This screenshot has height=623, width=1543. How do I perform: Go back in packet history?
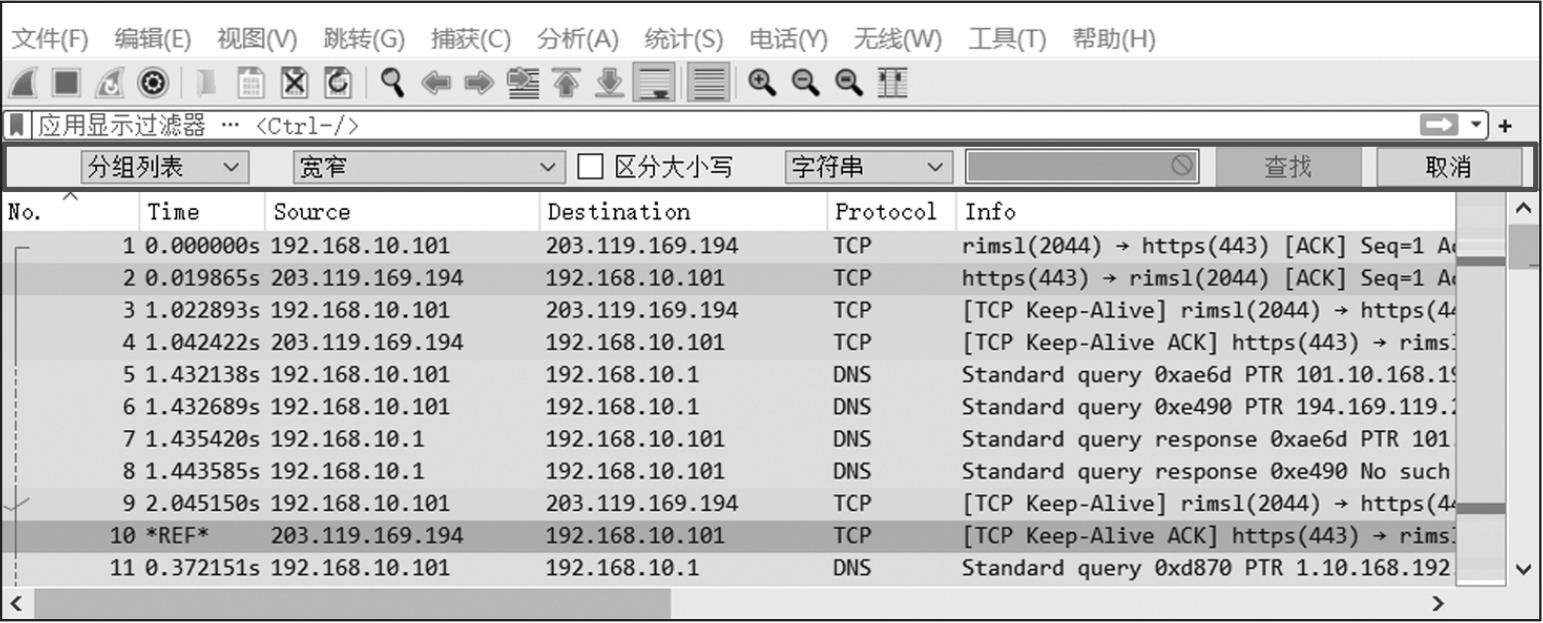(x=435, y=83)
